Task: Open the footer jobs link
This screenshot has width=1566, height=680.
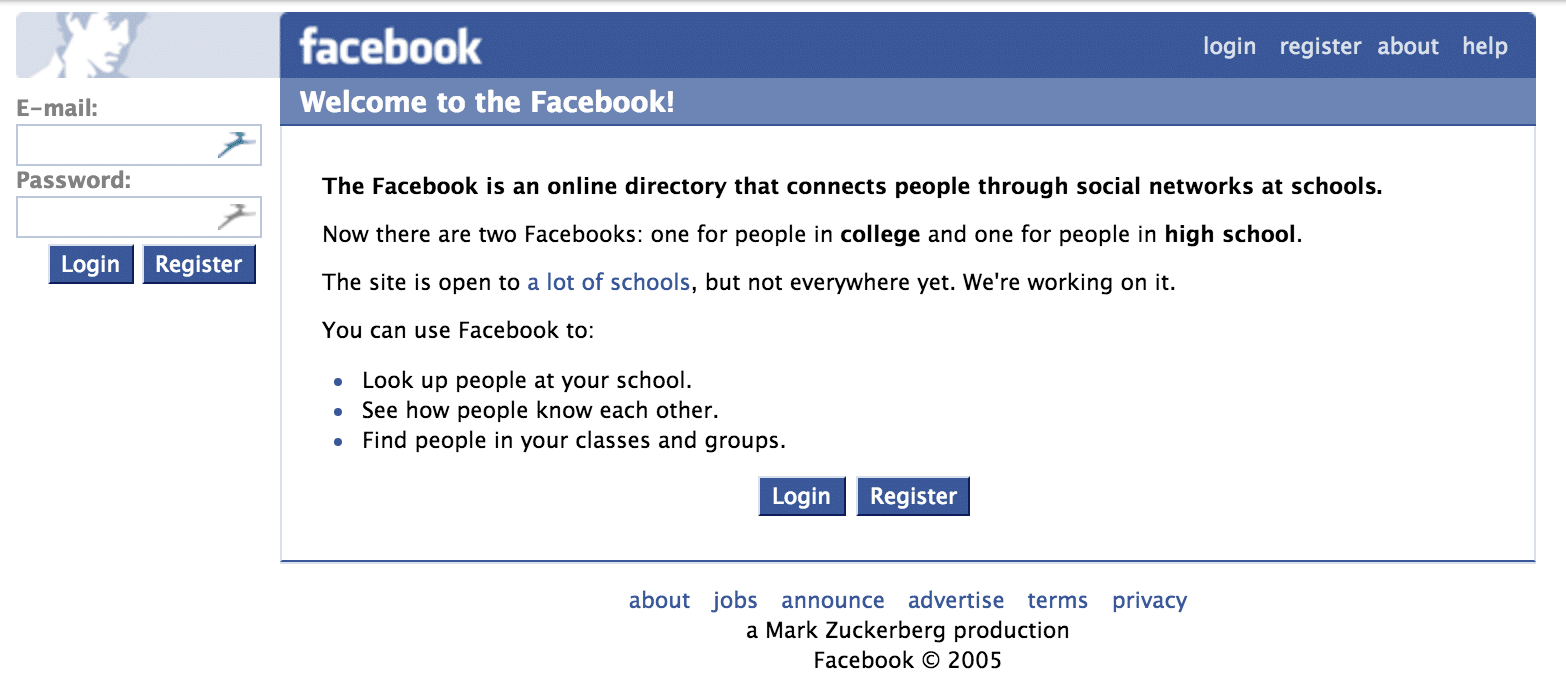Action: click(735, 600)
